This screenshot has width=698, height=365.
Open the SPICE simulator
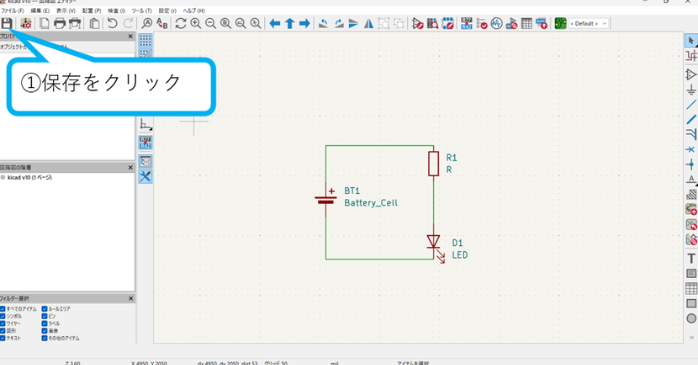tap(497, 23)
